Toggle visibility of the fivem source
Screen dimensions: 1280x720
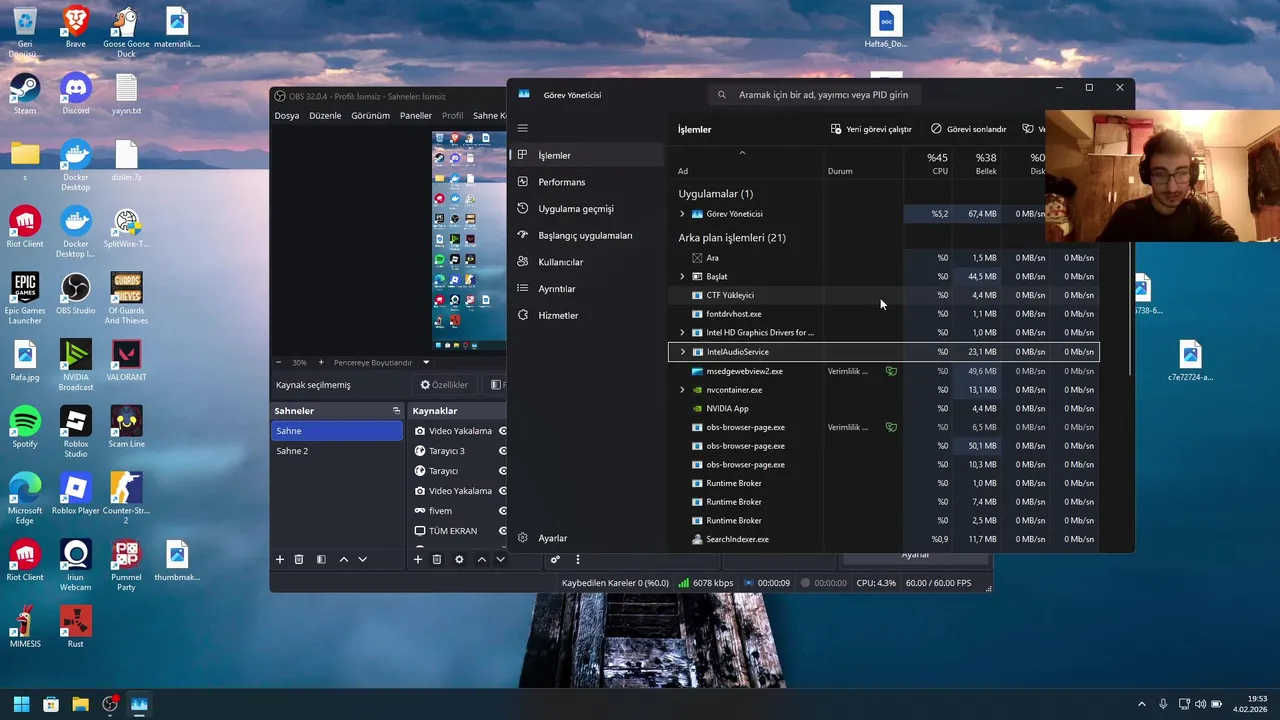tap(503, 511)
